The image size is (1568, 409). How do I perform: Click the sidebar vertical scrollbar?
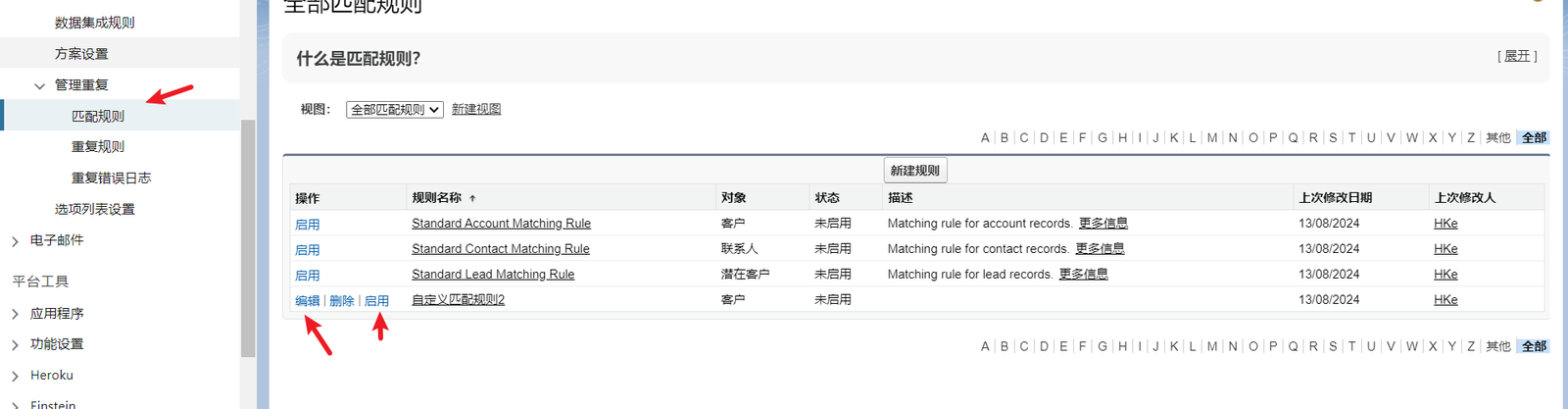[x=248, y=235]
